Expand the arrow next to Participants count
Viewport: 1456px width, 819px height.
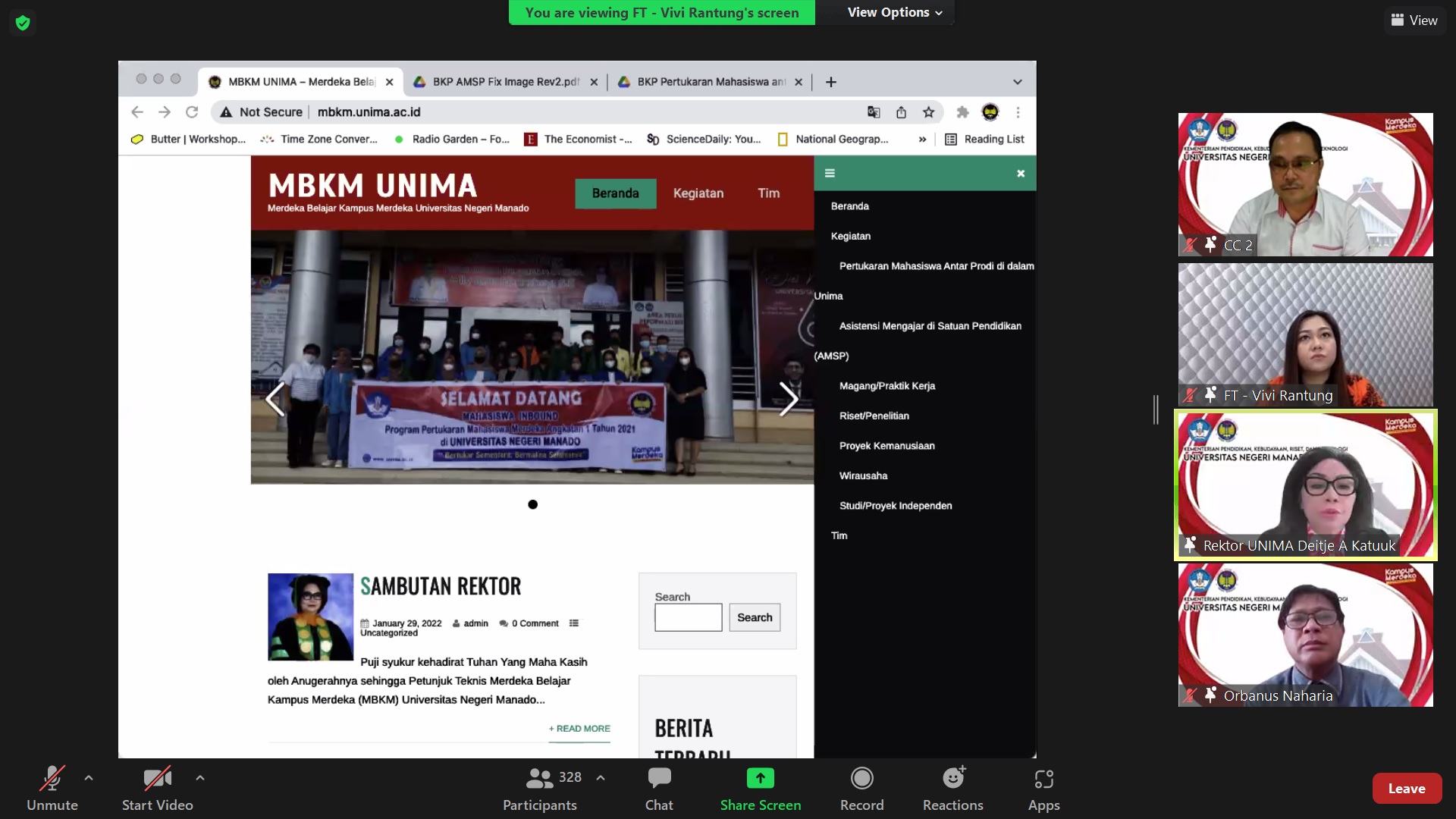click(601, 778)
